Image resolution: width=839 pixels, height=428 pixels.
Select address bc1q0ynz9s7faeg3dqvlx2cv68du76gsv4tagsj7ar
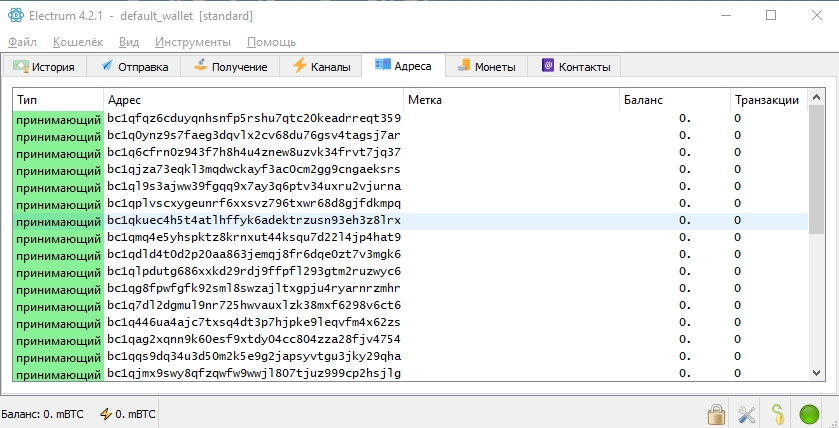coord(254,135)
